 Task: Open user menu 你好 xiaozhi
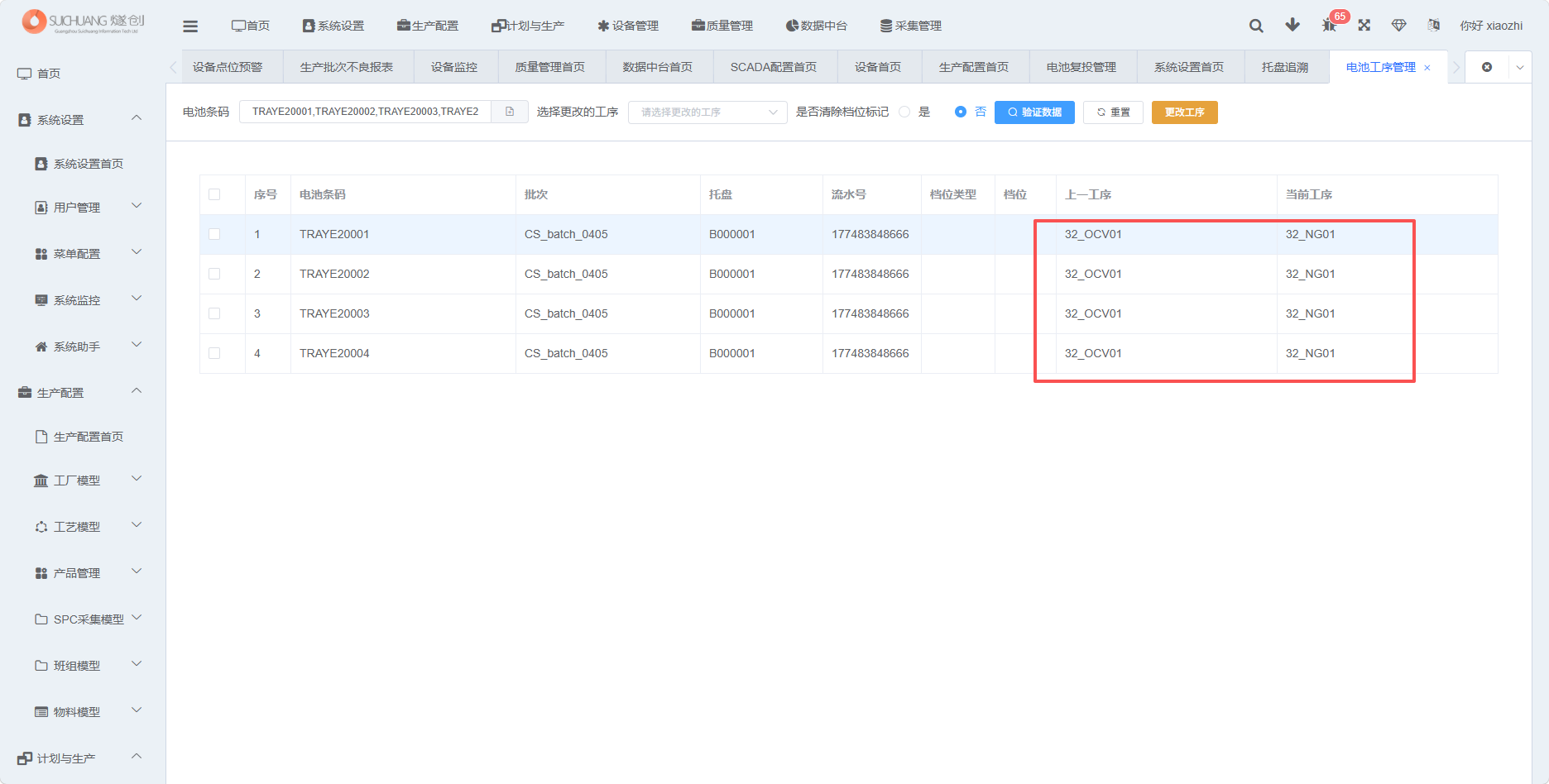(1491, 26)
